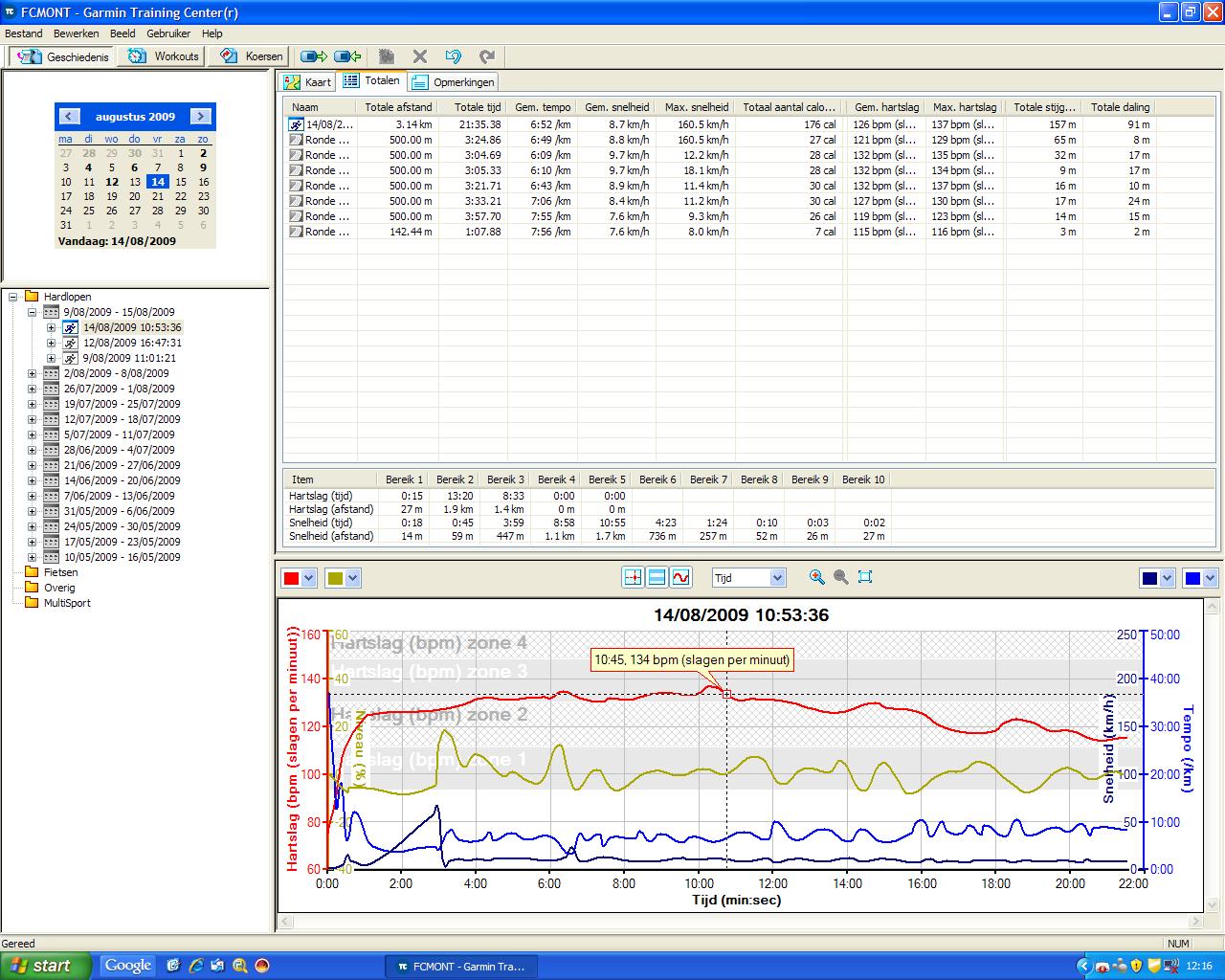Open the dark navy series dropdown

coord(1167,578)
